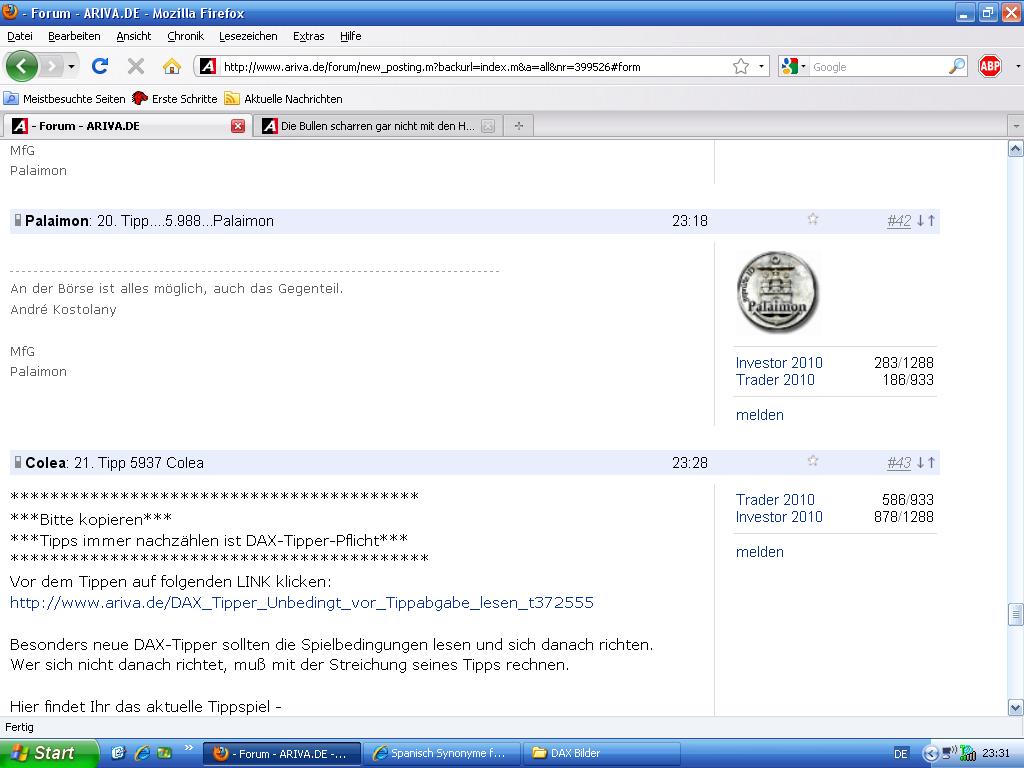
Task: Open Colea's Trader 2010 ranking link
Action: pyautogui.click(x=775, y=500)
